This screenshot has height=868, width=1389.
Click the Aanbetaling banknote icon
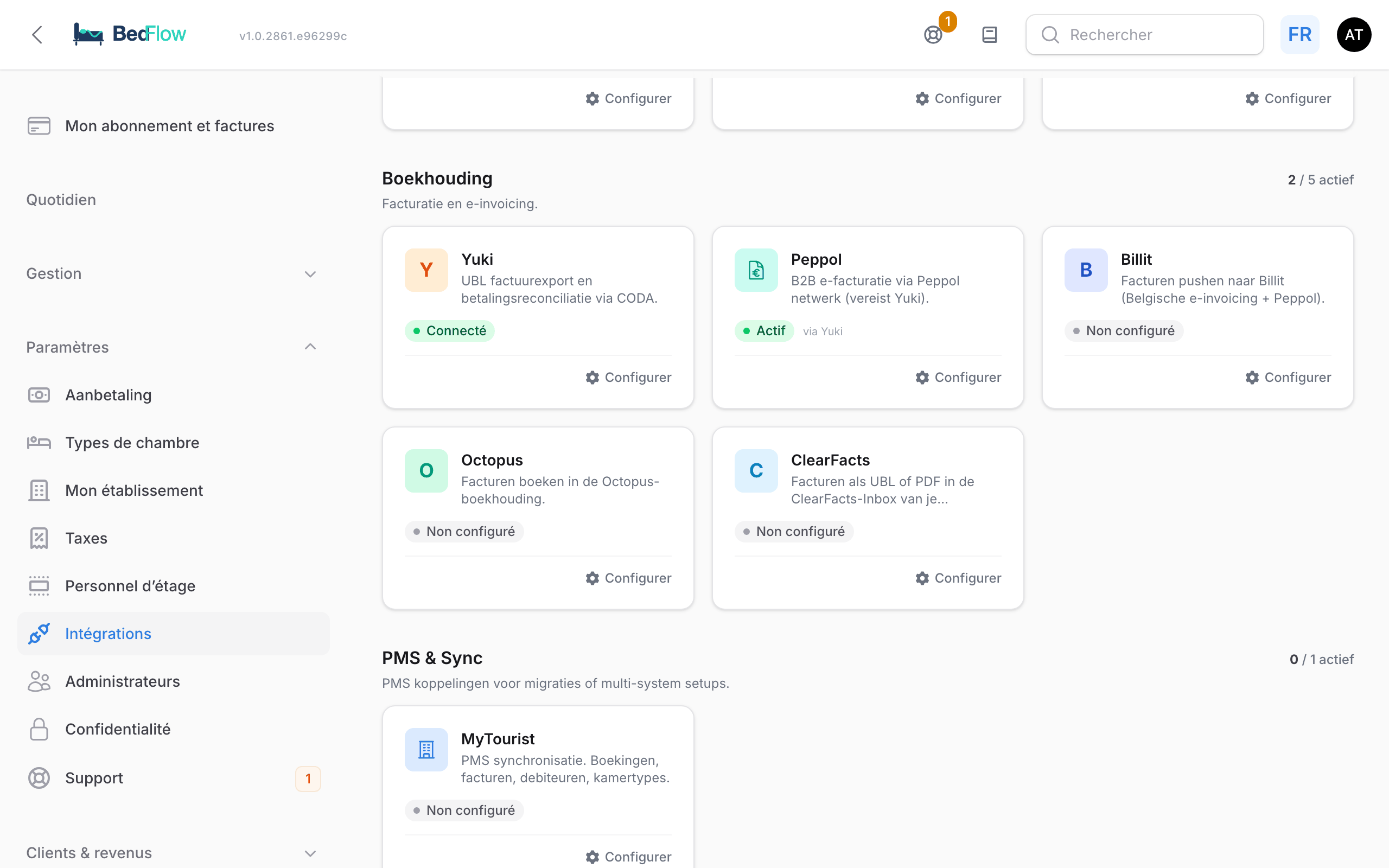pos(39,395)
